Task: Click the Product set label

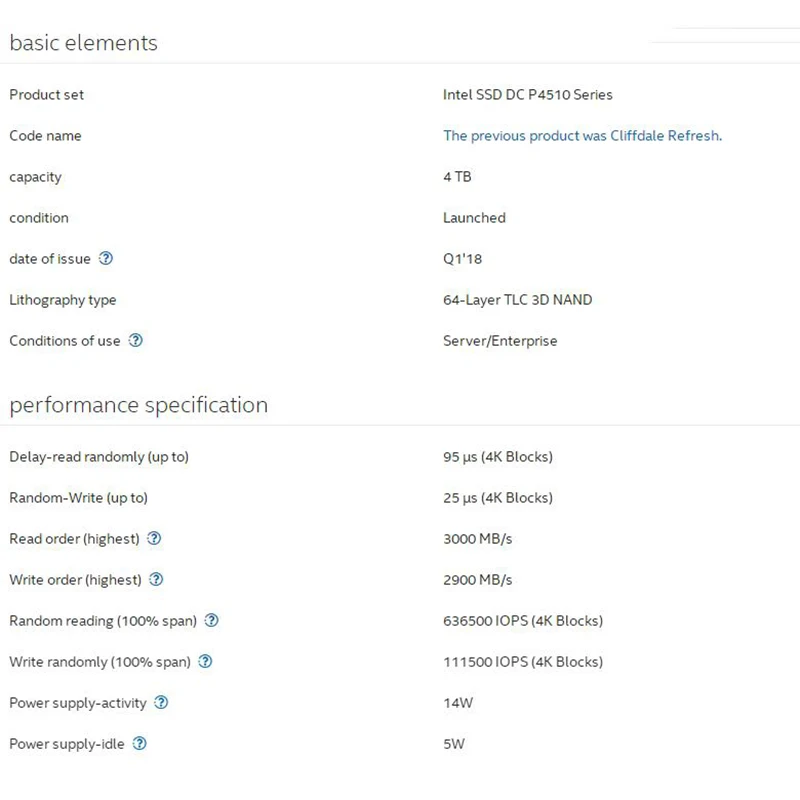Action: tap(46, 95)
